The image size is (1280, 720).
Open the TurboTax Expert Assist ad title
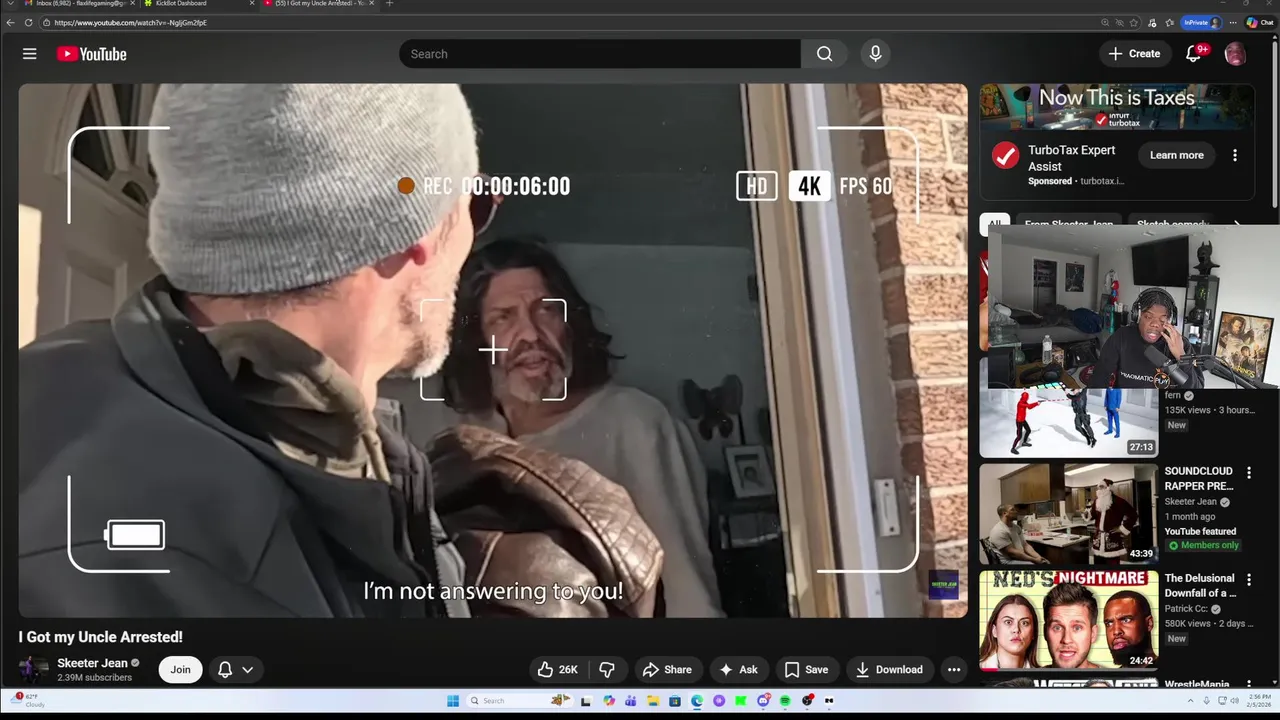point(1071,158)
